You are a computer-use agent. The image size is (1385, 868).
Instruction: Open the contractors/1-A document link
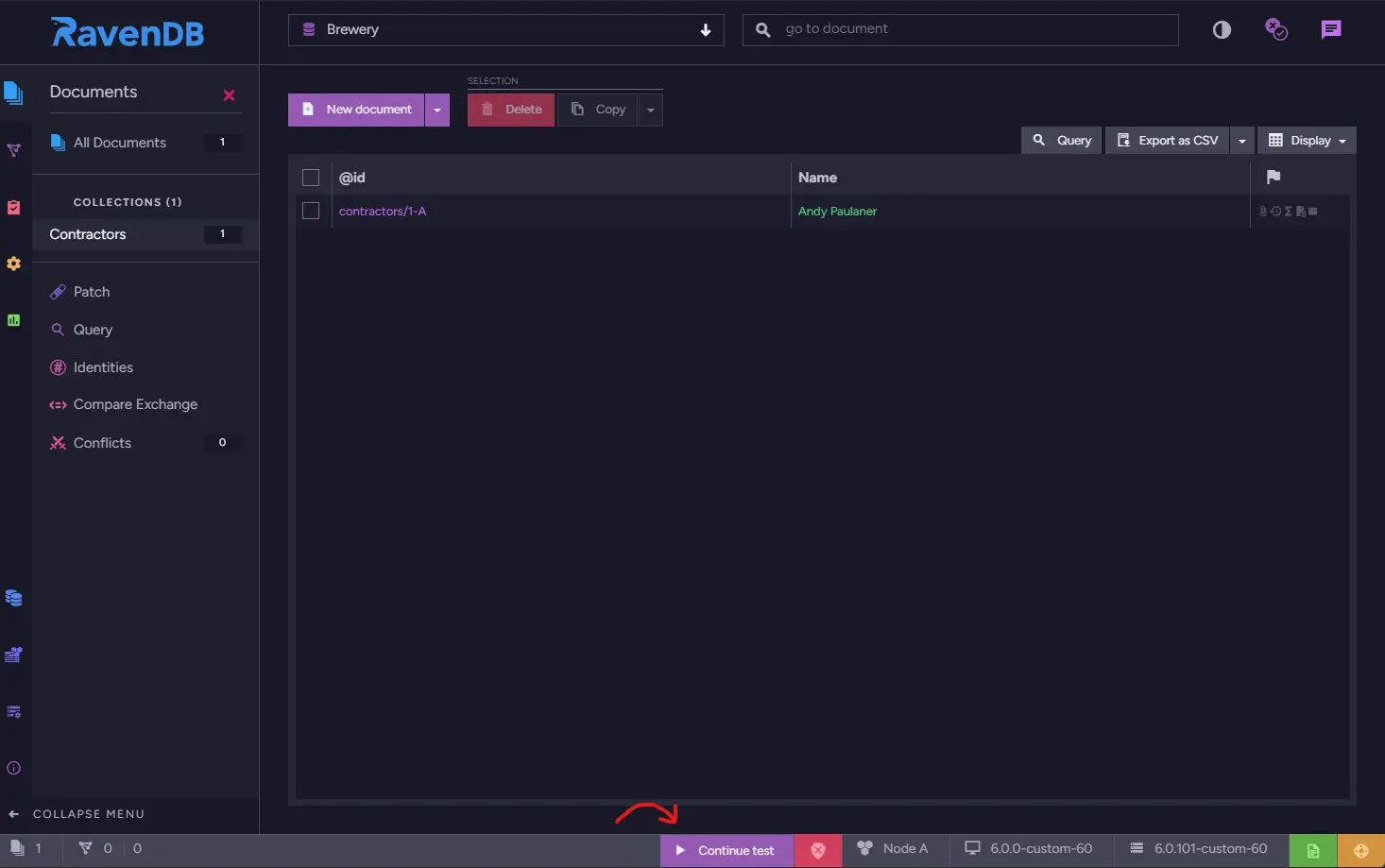(x=383, y=211)
